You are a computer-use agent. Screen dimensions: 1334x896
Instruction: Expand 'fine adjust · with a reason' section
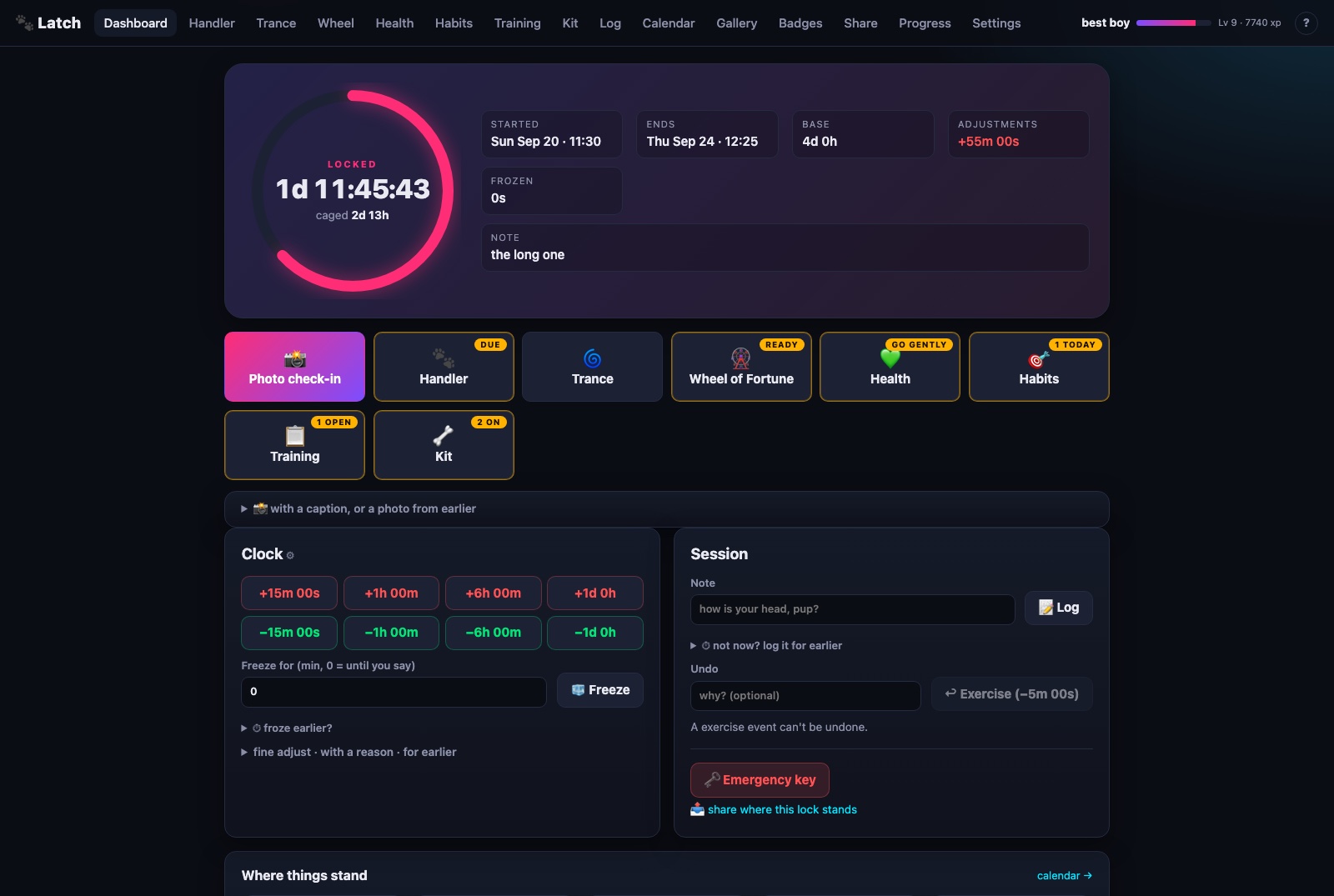tap(349, 752)
